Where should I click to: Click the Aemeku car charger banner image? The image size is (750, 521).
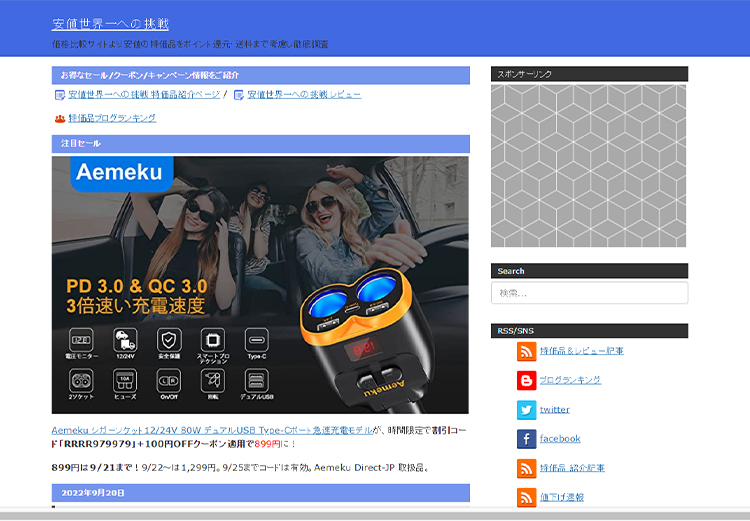pyautogui.click(x=260, y=284)
